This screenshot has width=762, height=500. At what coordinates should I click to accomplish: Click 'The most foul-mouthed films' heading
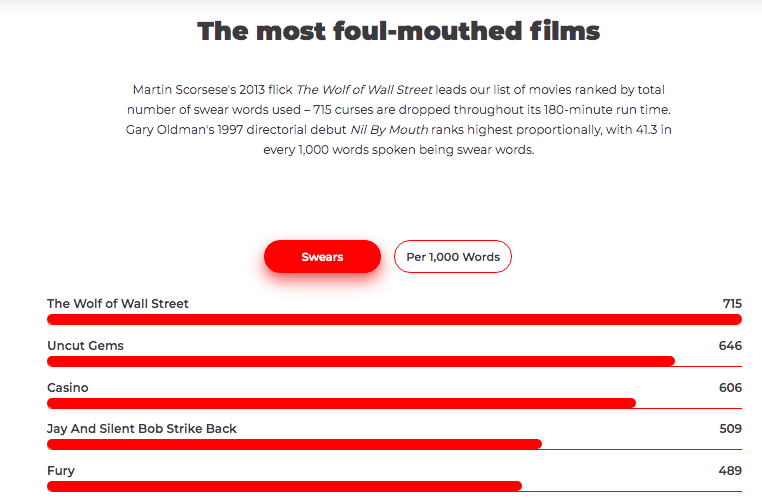coord(398,31)
